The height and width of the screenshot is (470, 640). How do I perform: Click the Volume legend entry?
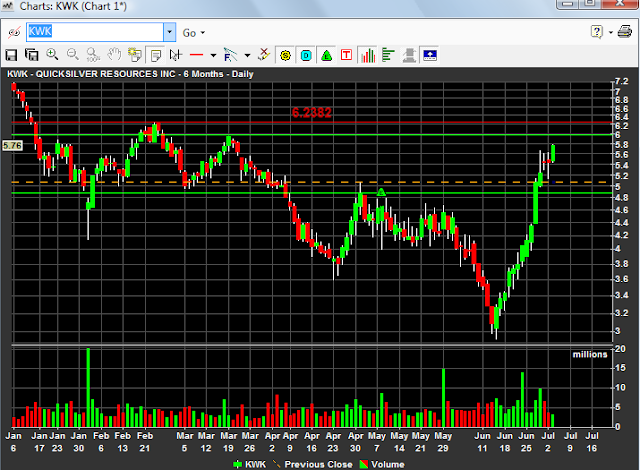click(x=382, y=464)
